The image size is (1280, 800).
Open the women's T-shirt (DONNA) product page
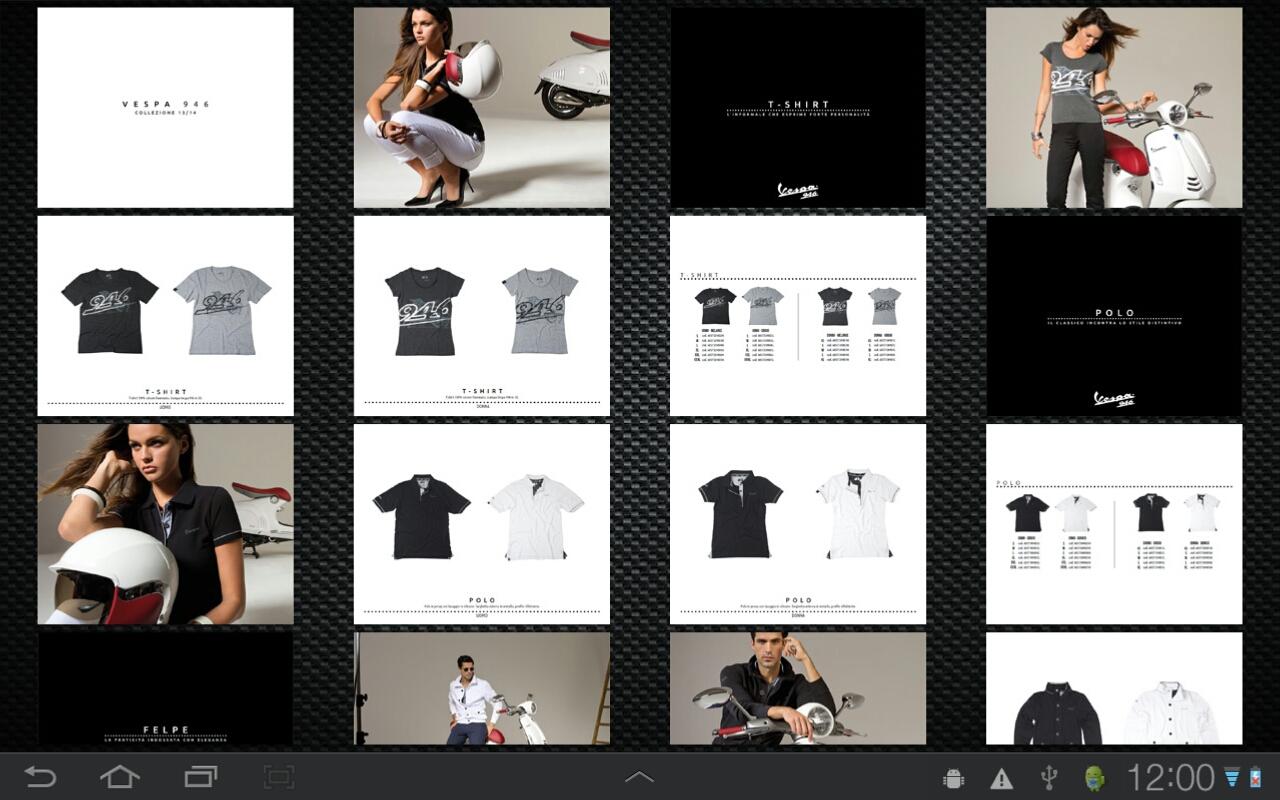[x=482, y=316]
